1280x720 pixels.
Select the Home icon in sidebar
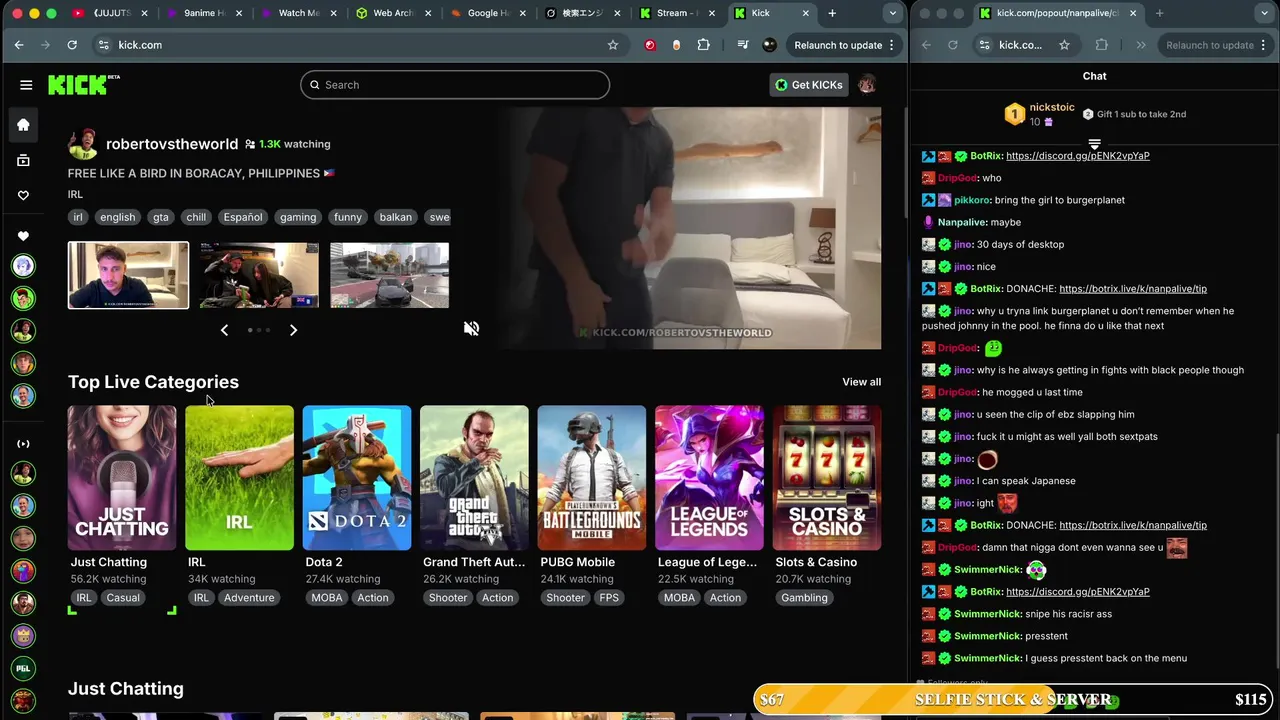(x=23, y=125)
